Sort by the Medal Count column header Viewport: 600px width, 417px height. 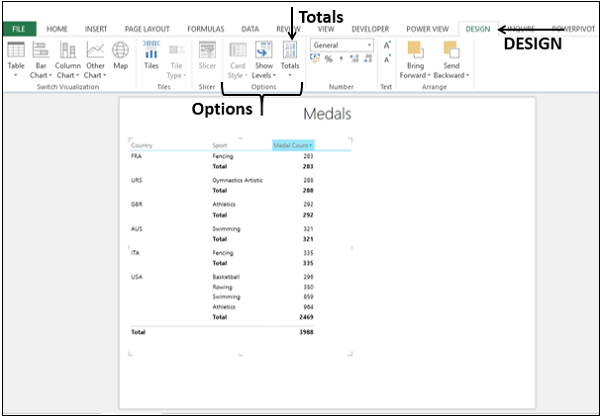[x=293, y=145]
